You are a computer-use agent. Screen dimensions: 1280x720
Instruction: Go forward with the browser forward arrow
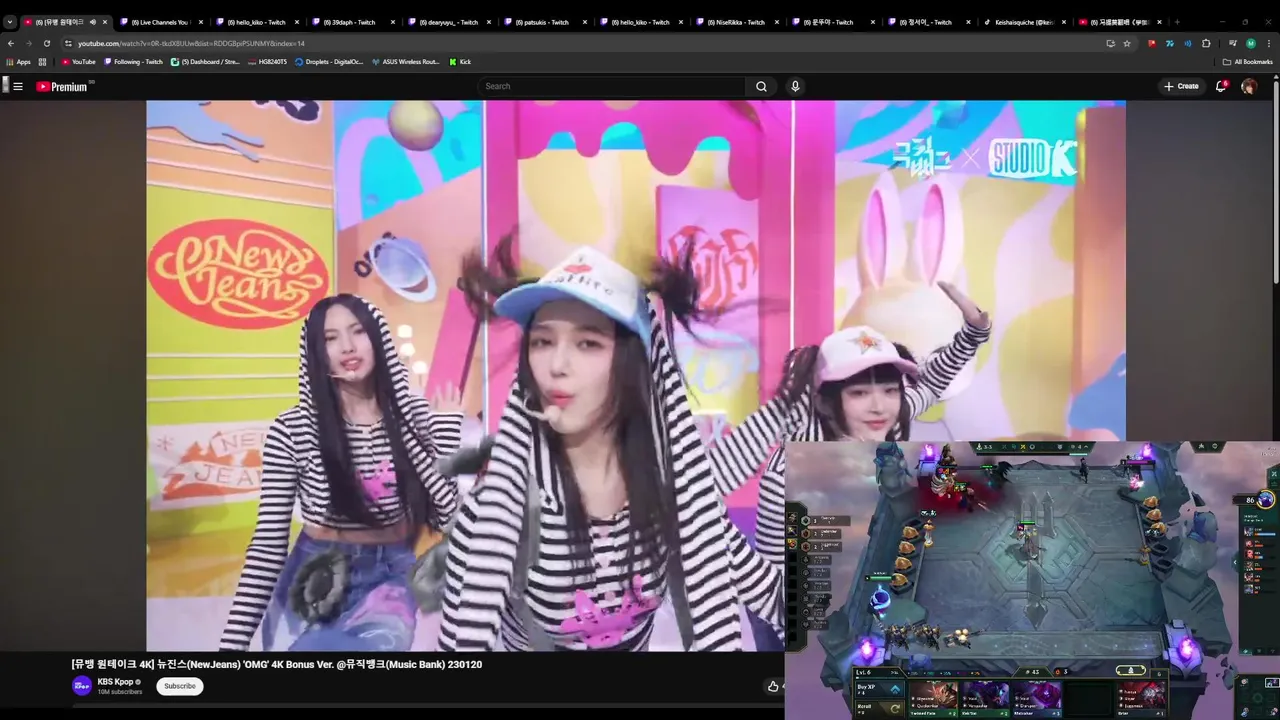pyautogui.click(x=29, y=43)
